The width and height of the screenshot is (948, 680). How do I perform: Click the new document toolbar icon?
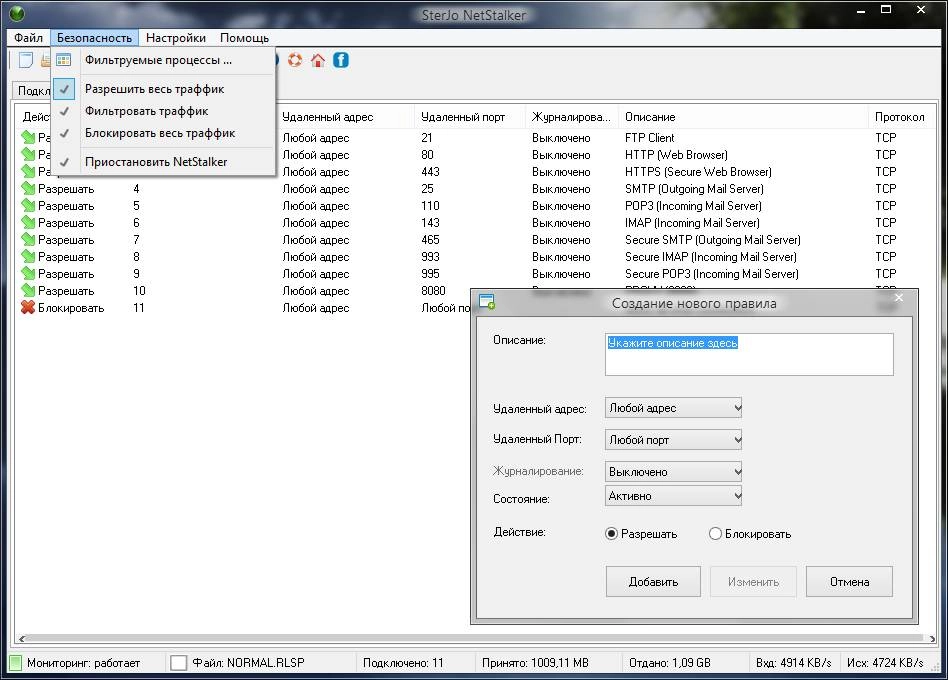coord(26,60)
